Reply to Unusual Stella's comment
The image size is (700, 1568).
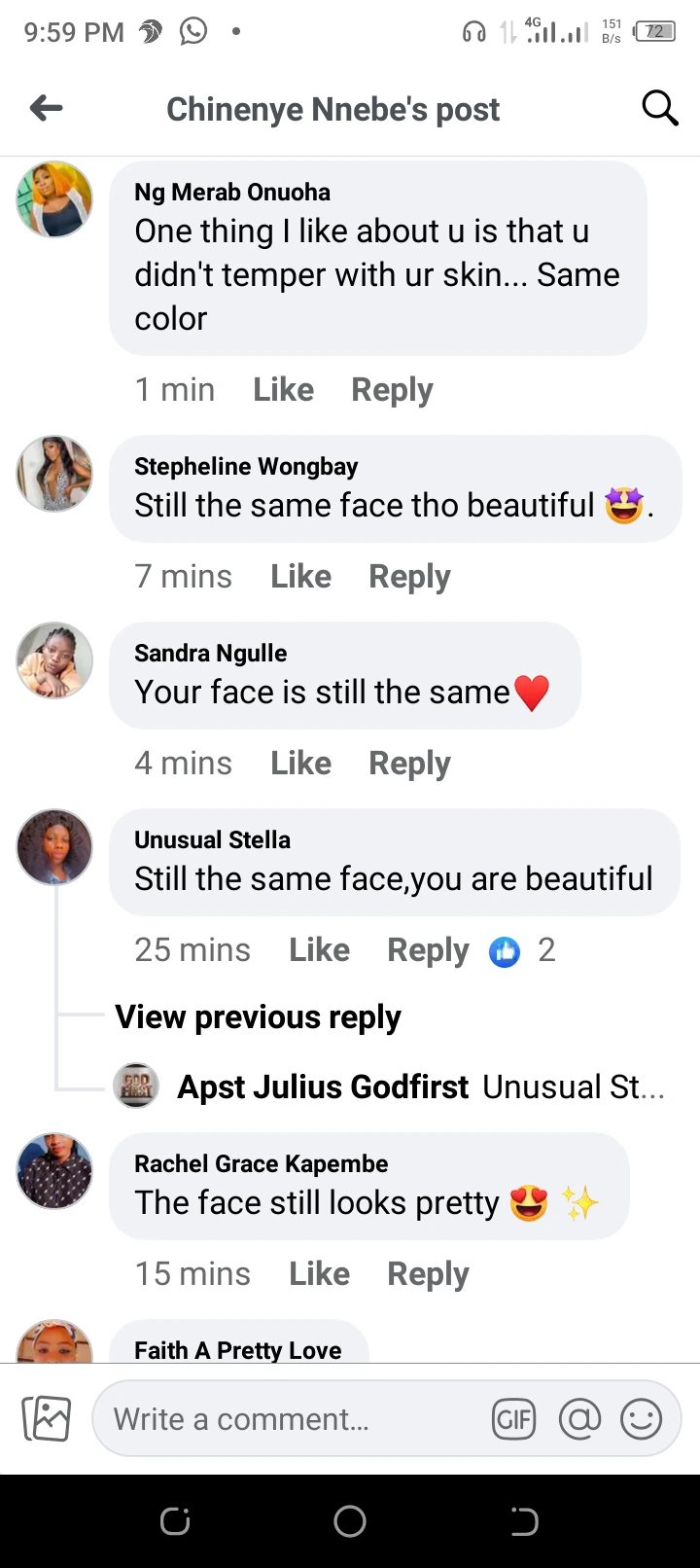[x=428, y=950]
